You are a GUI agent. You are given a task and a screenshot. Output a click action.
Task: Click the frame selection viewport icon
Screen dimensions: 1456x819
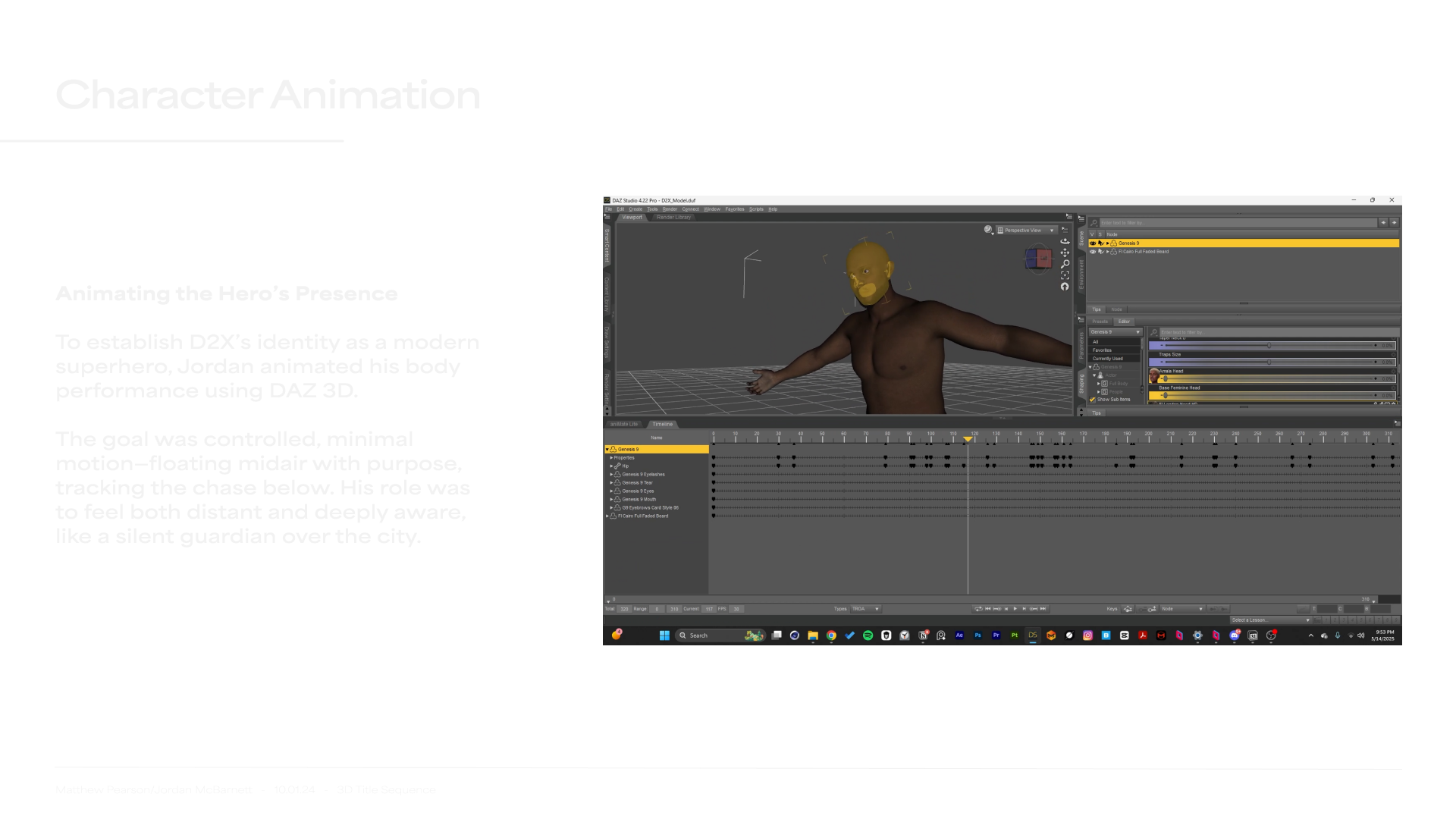(x=1065, y=275)
